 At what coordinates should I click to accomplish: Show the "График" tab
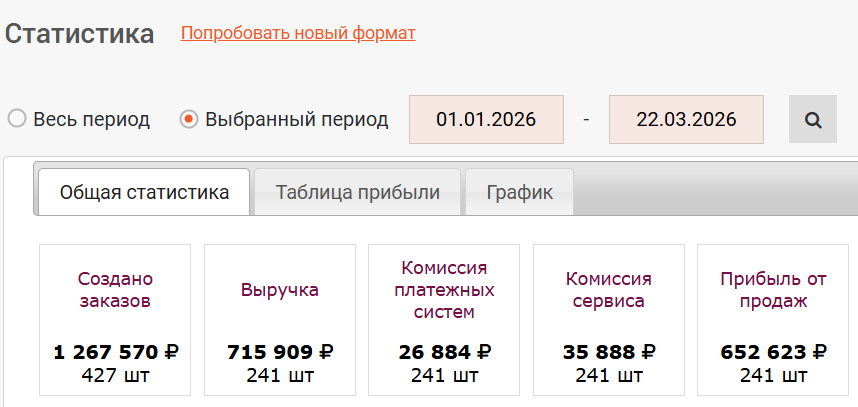click(519, 193)
